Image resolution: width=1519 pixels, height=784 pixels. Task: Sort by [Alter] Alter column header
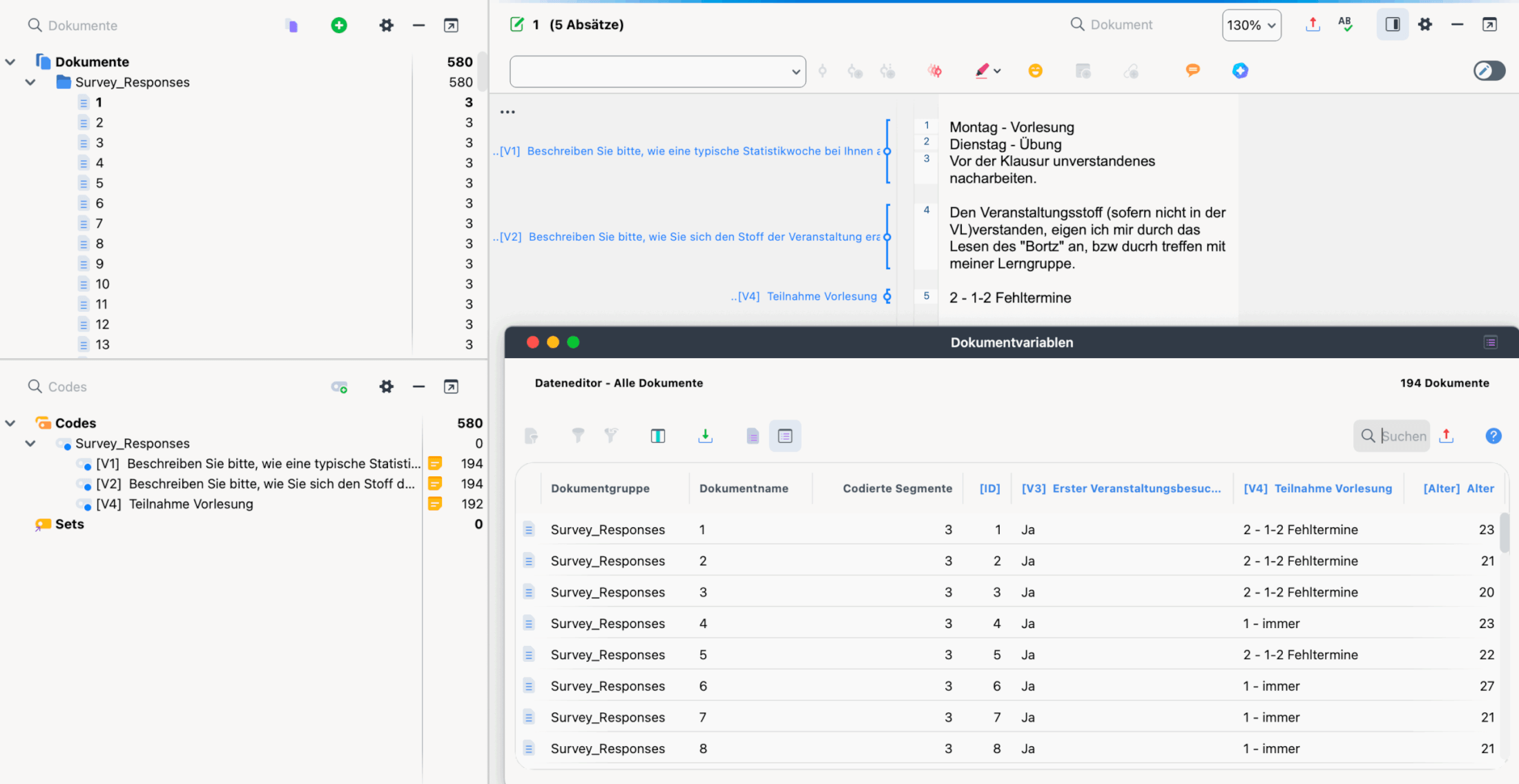tap(1458, 489)
